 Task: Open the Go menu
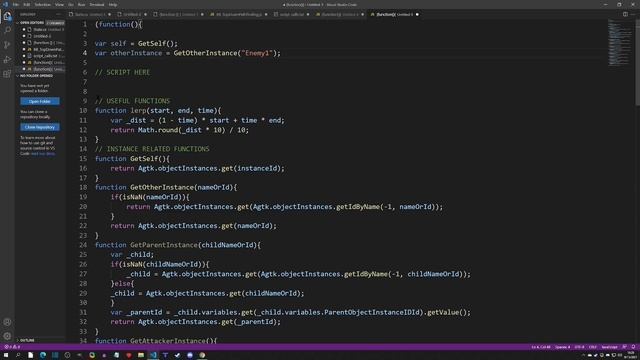tap(71, 4)
